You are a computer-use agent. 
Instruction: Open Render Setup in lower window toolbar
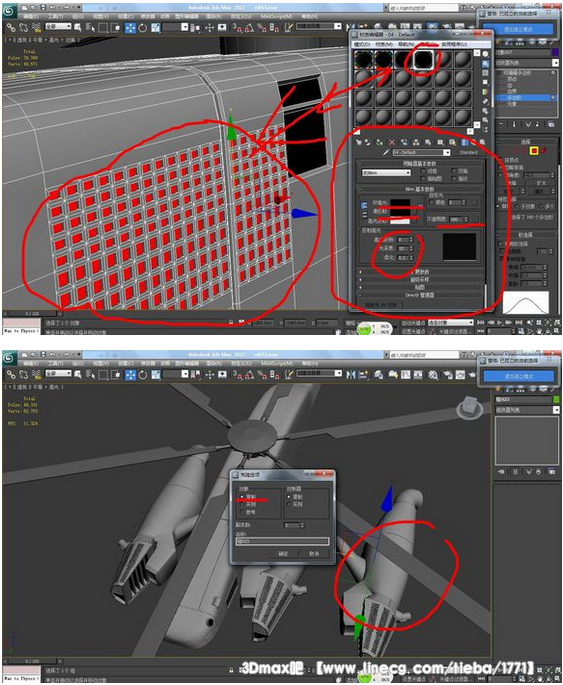click(448, 374)
